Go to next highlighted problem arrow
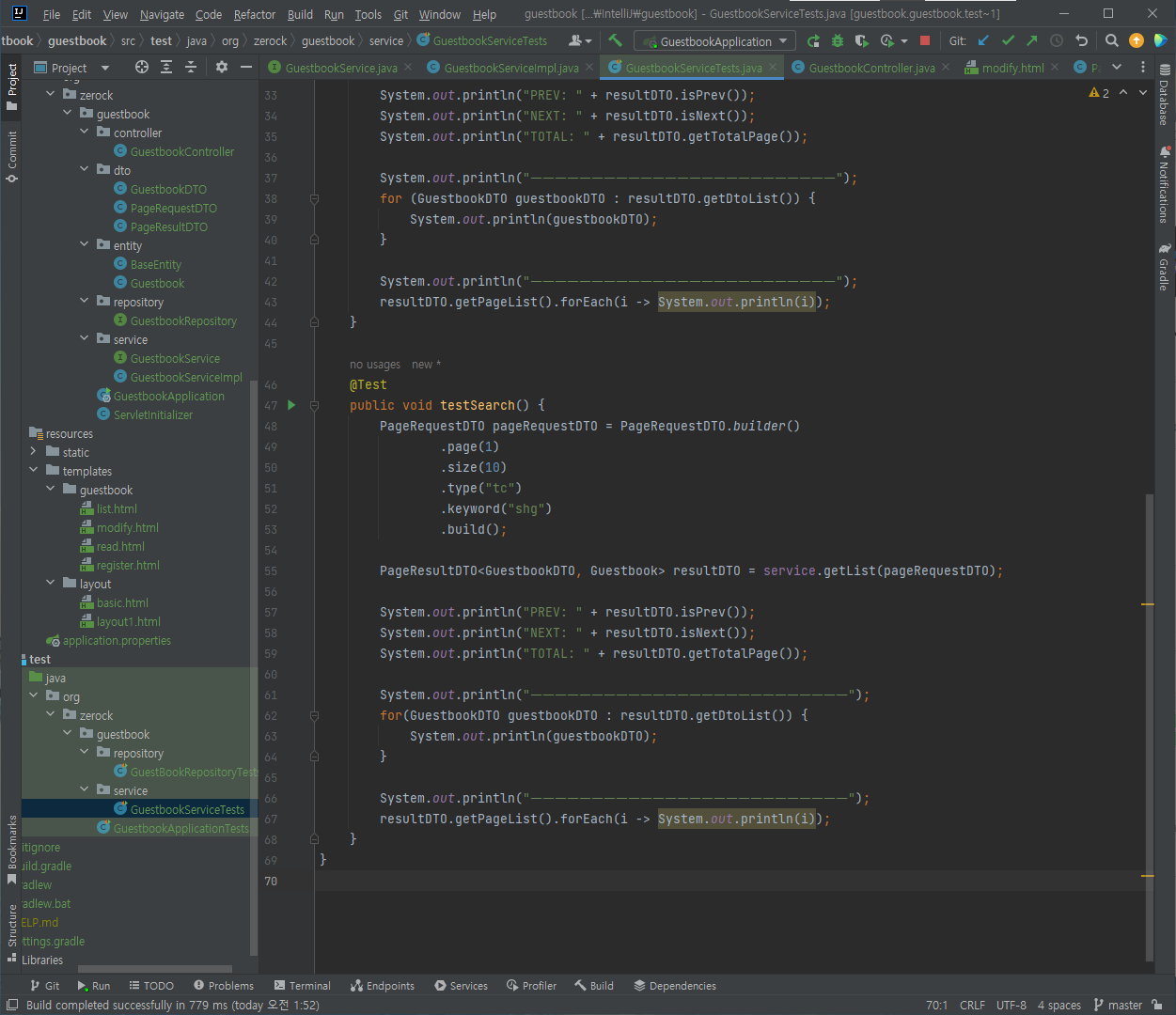Viewport: 1176px width, 1015px height. [x=1143, y=93]
